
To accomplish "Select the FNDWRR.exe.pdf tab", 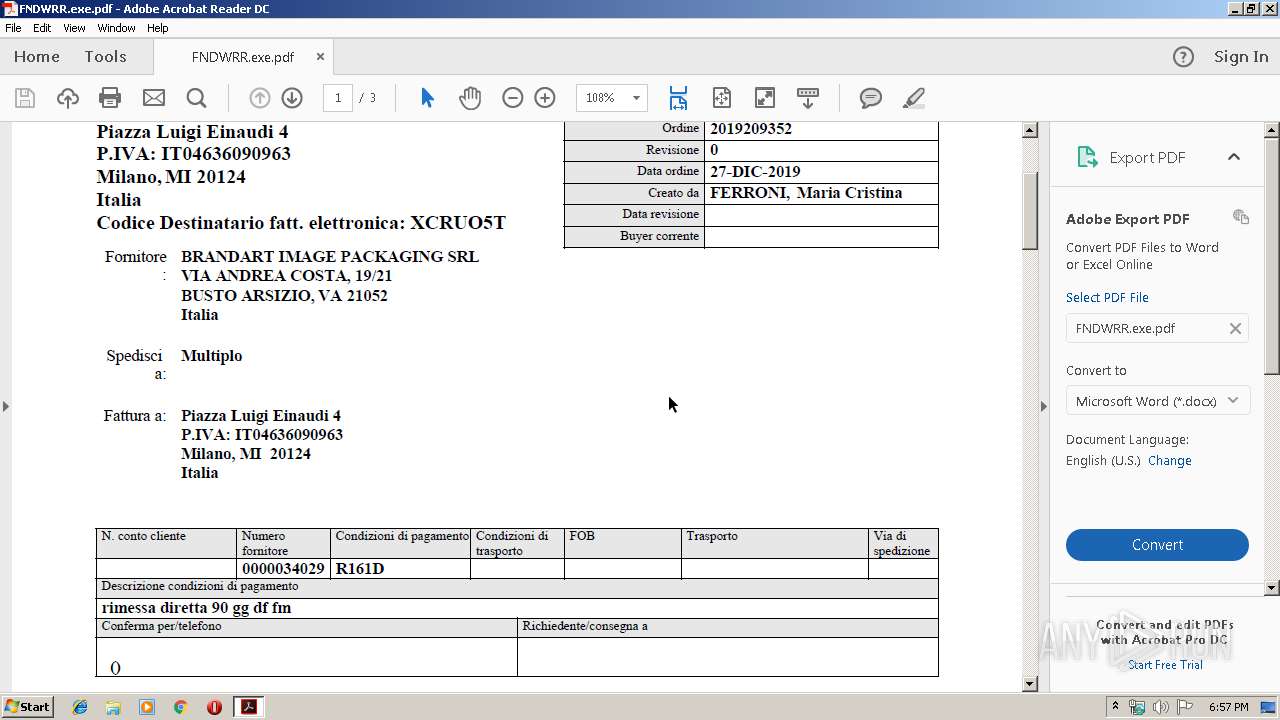I will [243, 57].
